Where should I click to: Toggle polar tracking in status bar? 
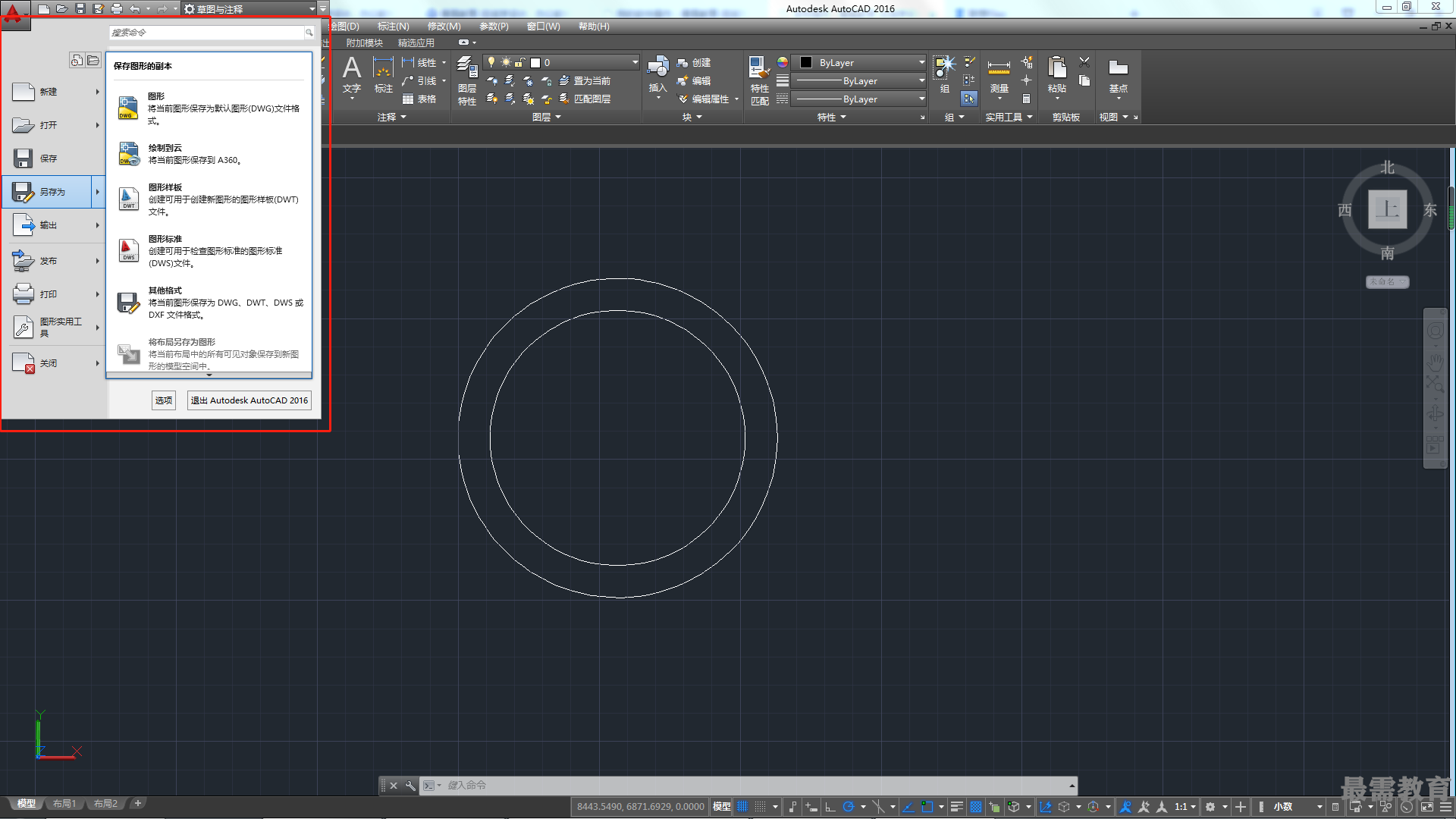(x=849, y=807)
